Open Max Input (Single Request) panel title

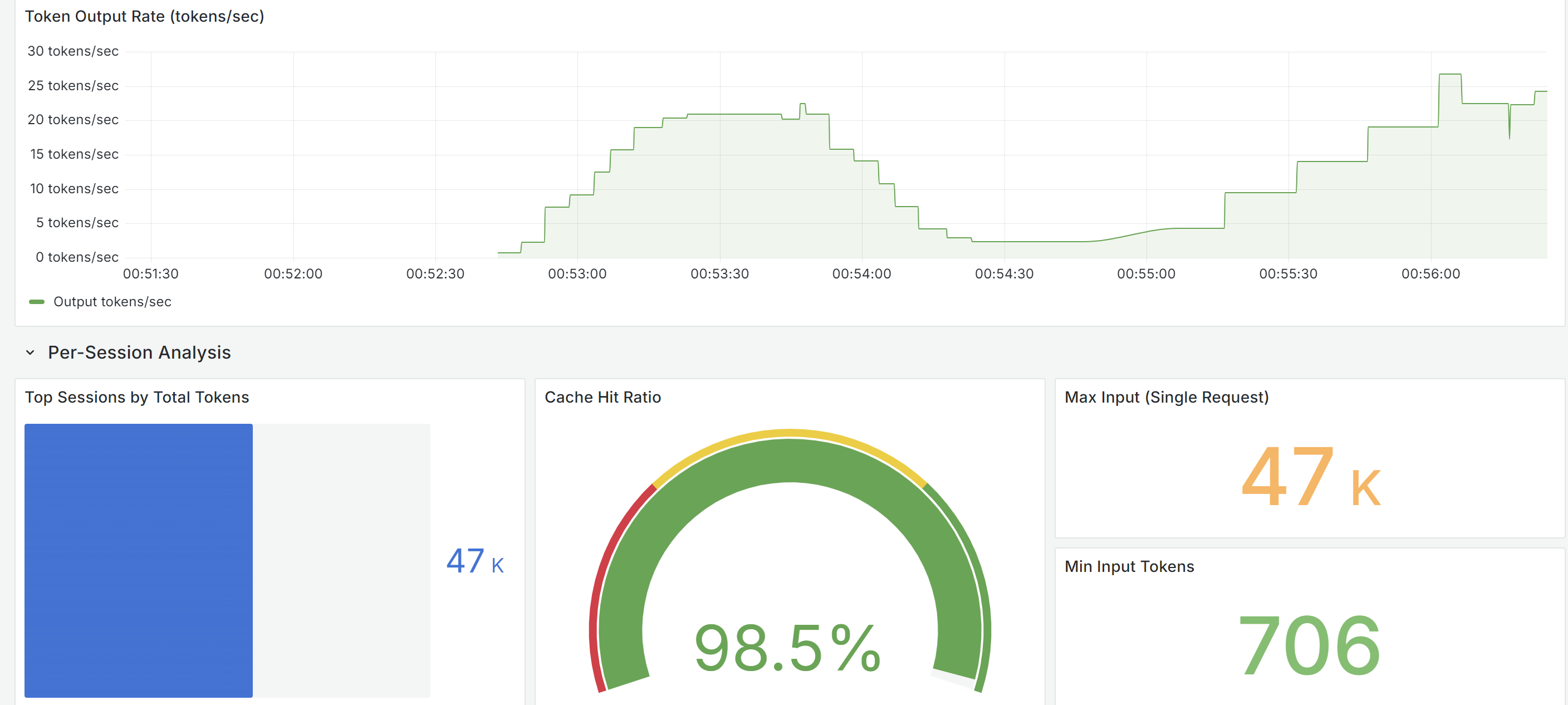click(1167, 397)
